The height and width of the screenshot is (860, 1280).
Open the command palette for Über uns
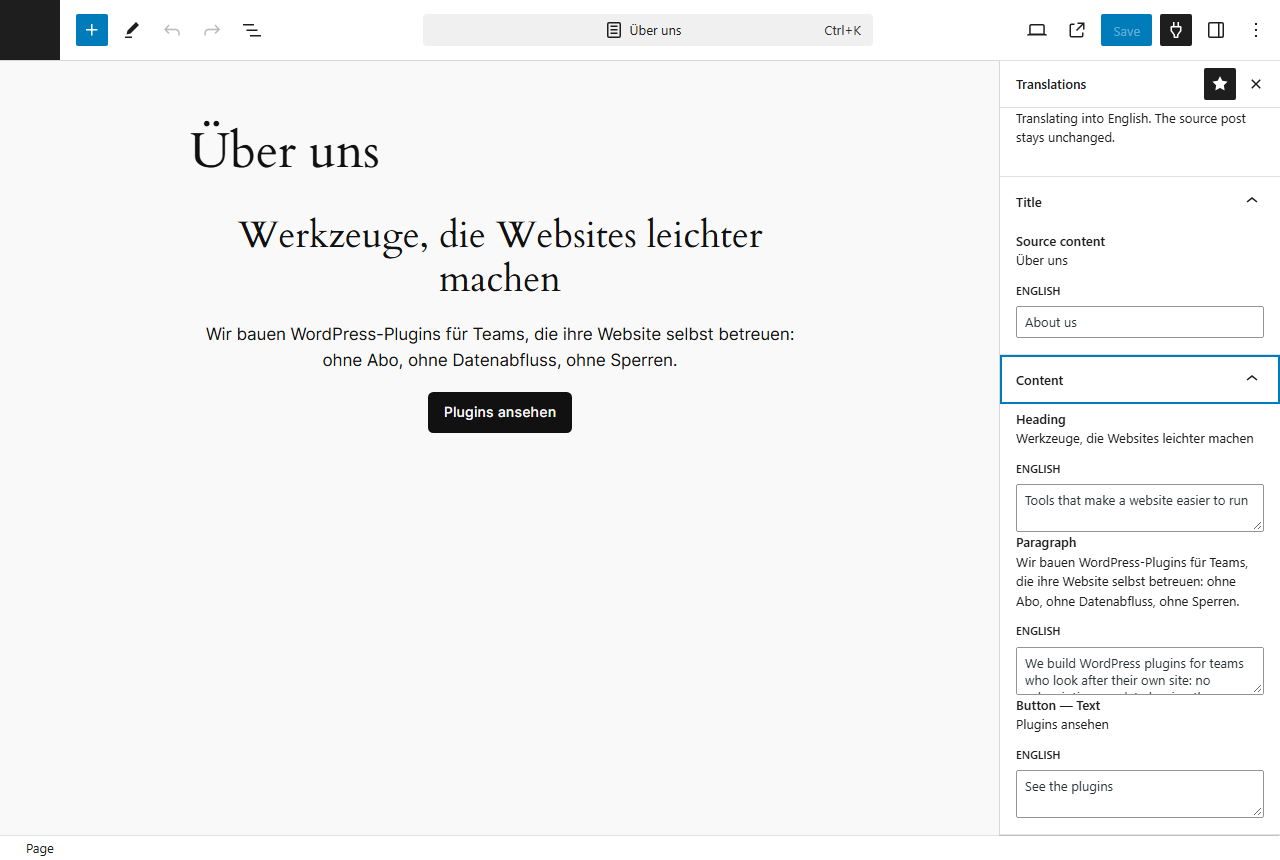(648, 30)
